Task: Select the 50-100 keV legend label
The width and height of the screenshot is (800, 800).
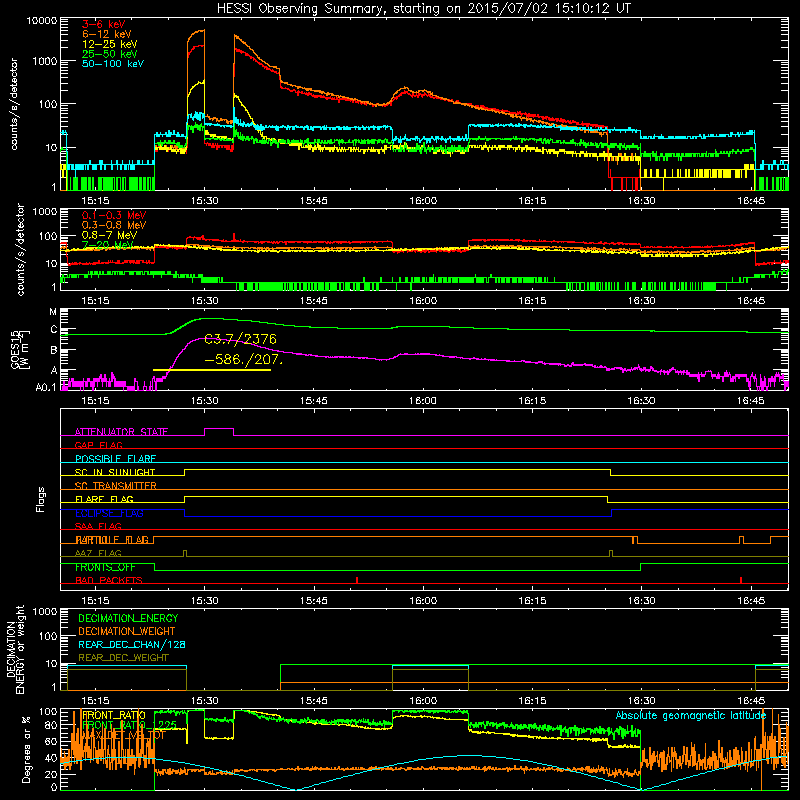Action: point(113,64)
